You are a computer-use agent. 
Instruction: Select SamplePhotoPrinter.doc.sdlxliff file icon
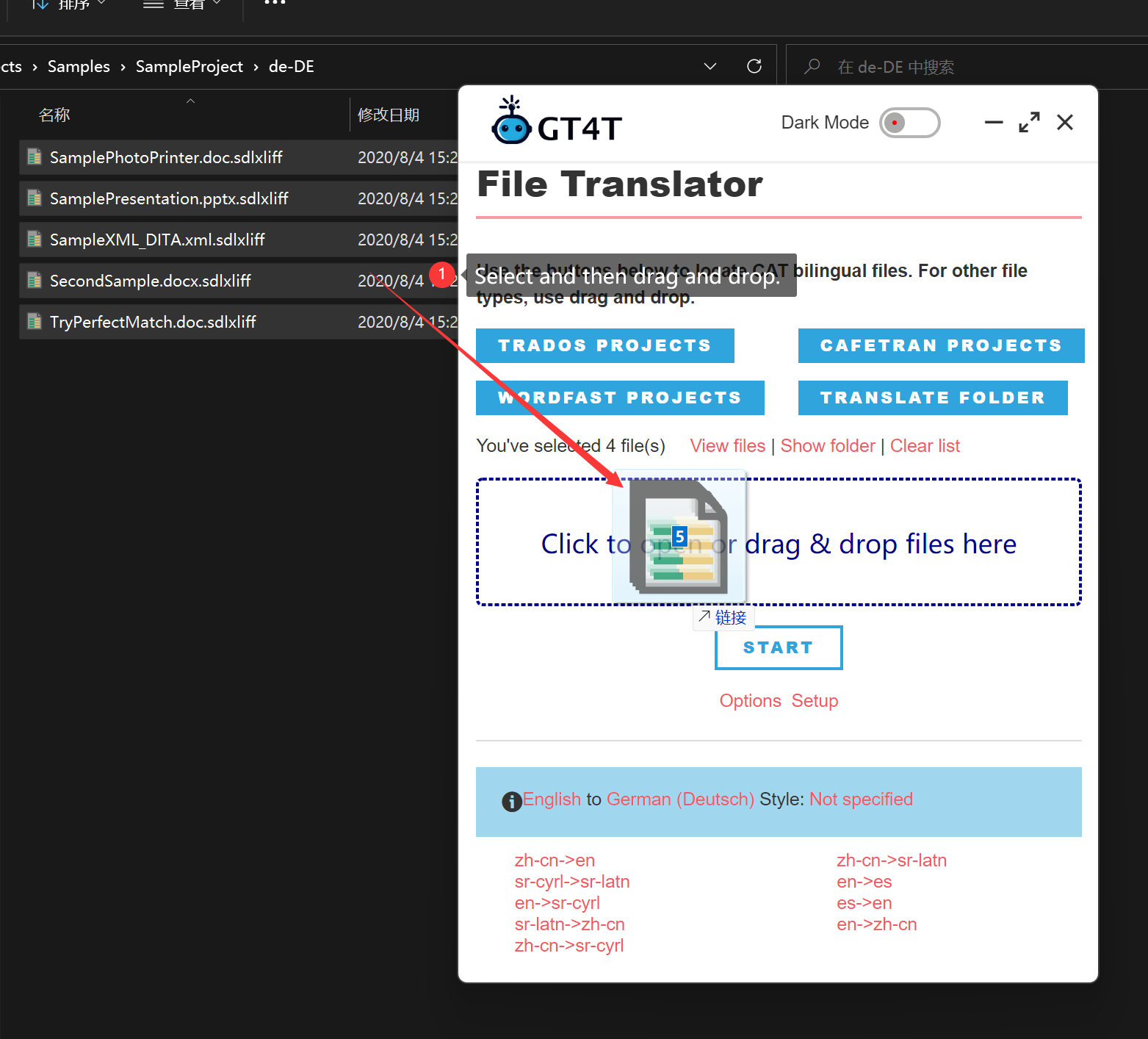[35, 157]
